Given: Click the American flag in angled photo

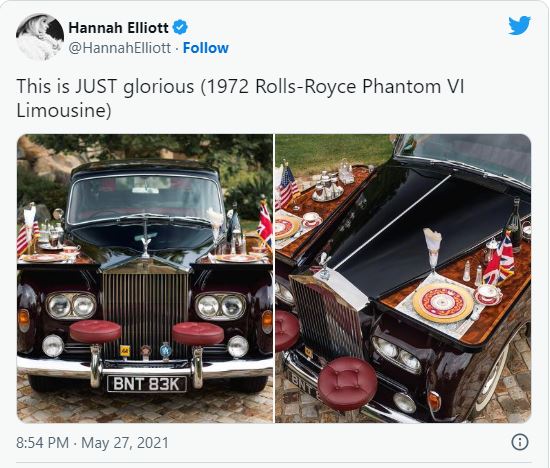Looking at the screenshot, I should click(288, 185).
